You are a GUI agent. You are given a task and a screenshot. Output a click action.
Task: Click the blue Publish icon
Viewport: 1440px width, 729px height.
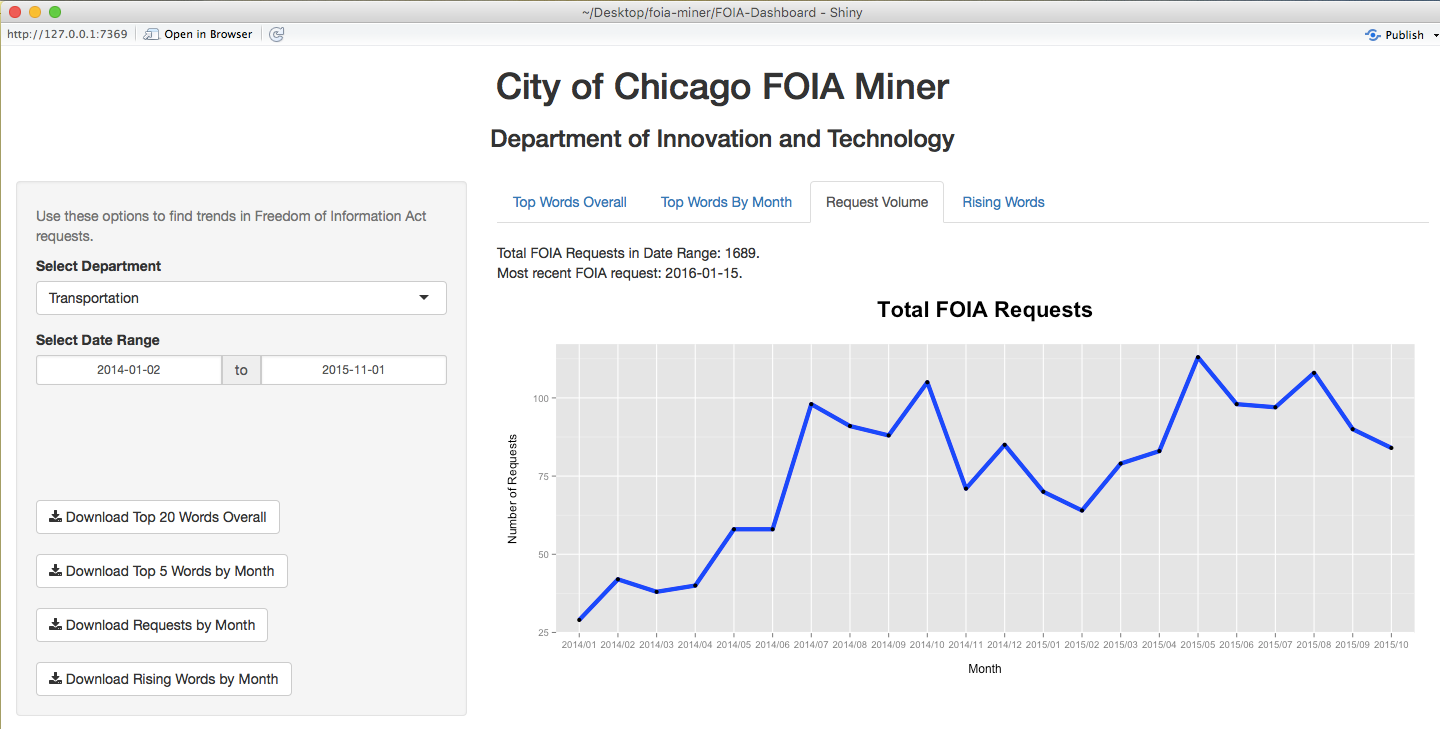(1373, 34)
